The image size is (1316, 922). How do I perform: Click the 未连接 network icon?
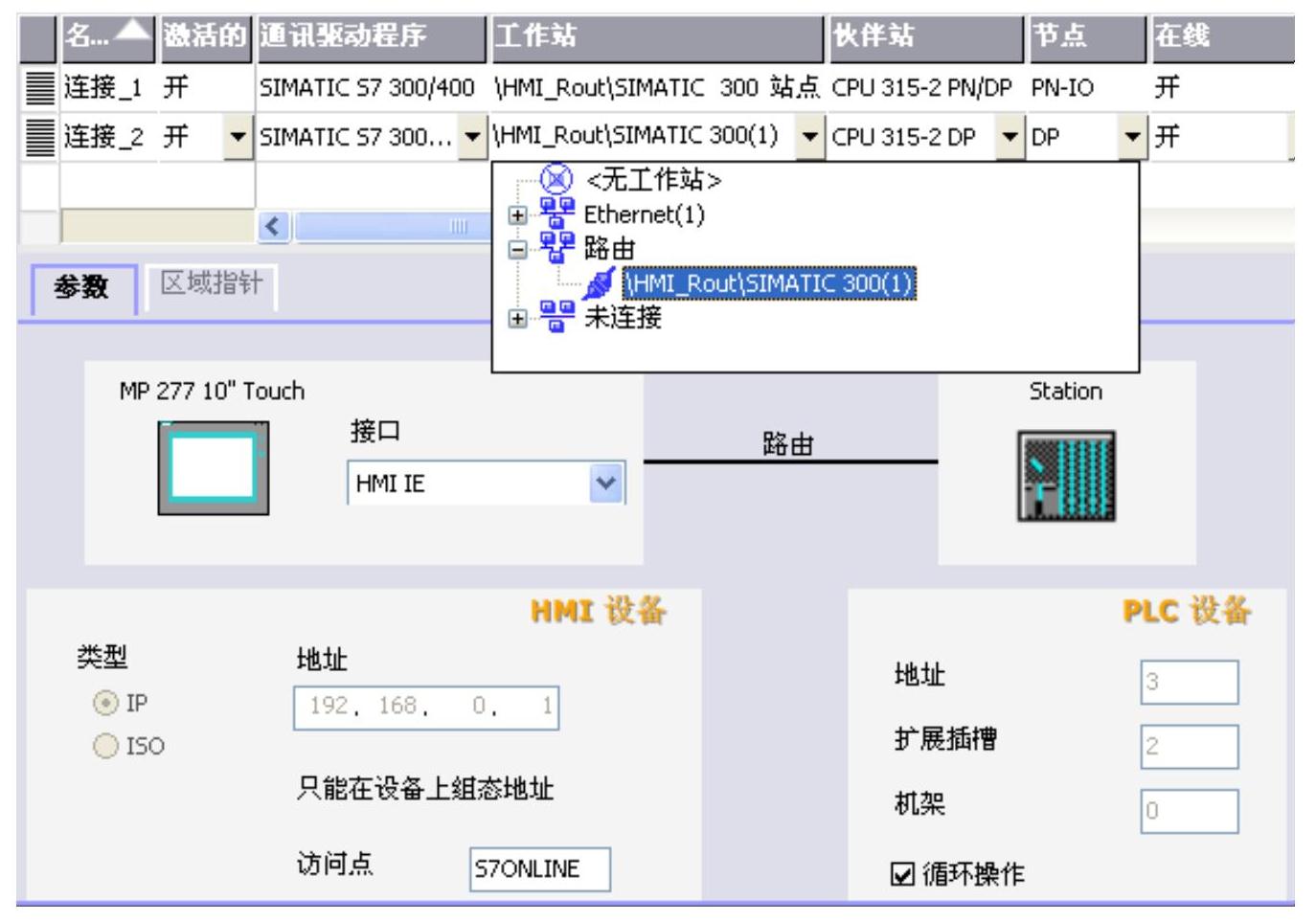point(556,316)
